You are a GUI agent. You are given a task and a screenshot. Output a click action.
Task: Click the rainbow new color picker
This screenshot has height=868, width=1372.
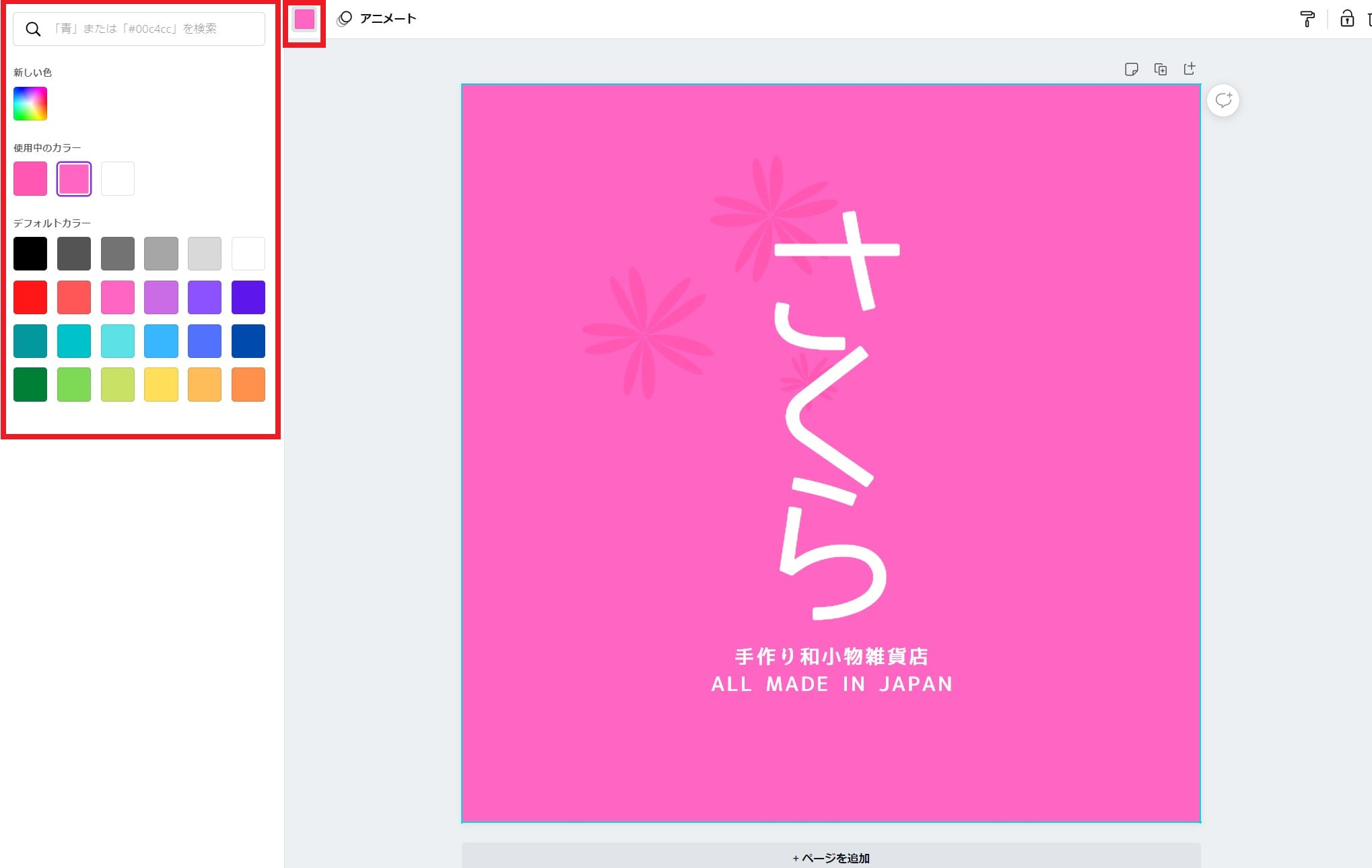30,104
